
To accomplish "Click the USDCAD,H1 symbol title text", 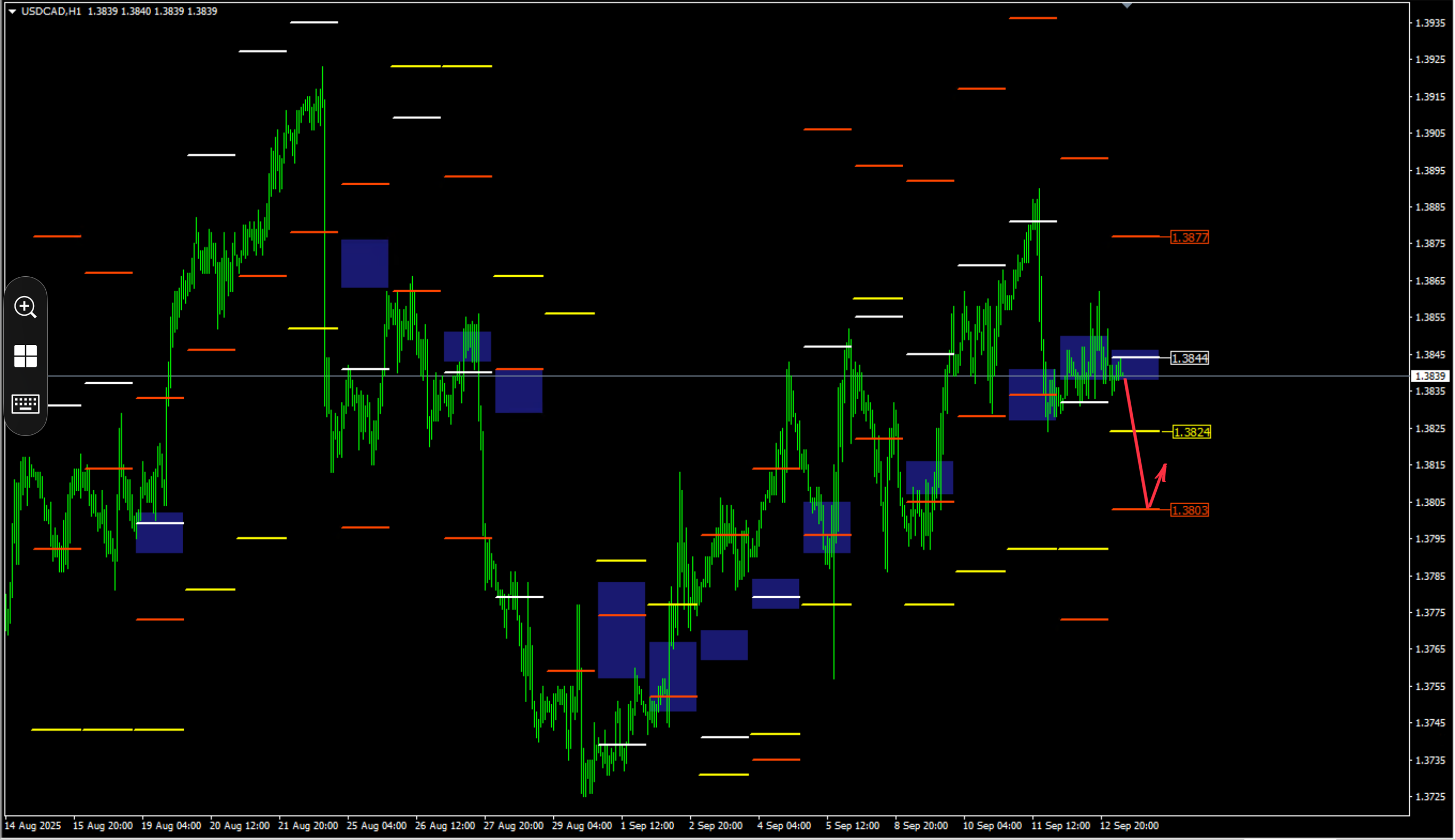I will click(51, 11).
